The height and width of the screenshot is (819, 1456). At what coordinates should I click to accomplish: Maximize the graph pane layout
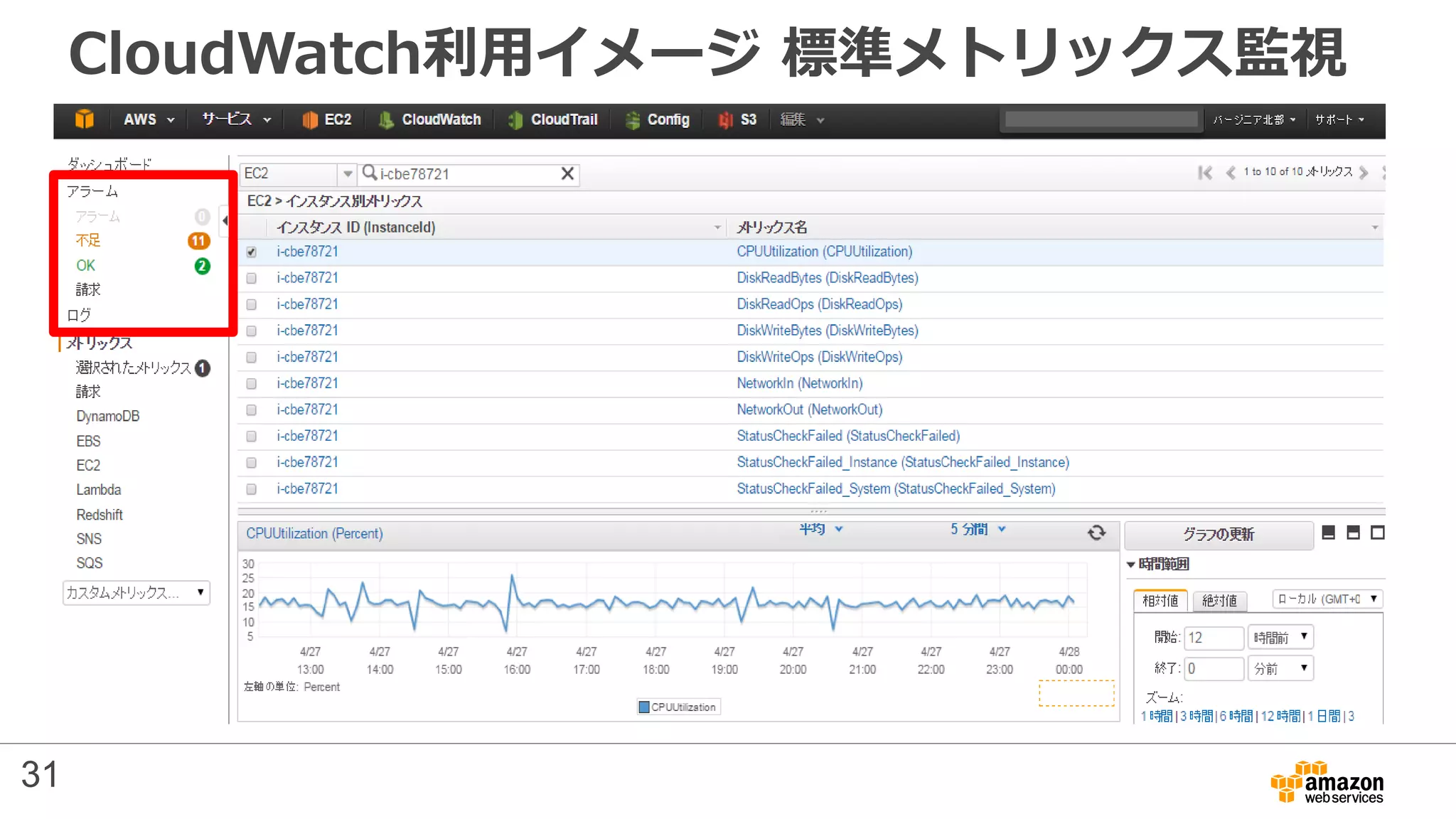(1378, 532)
